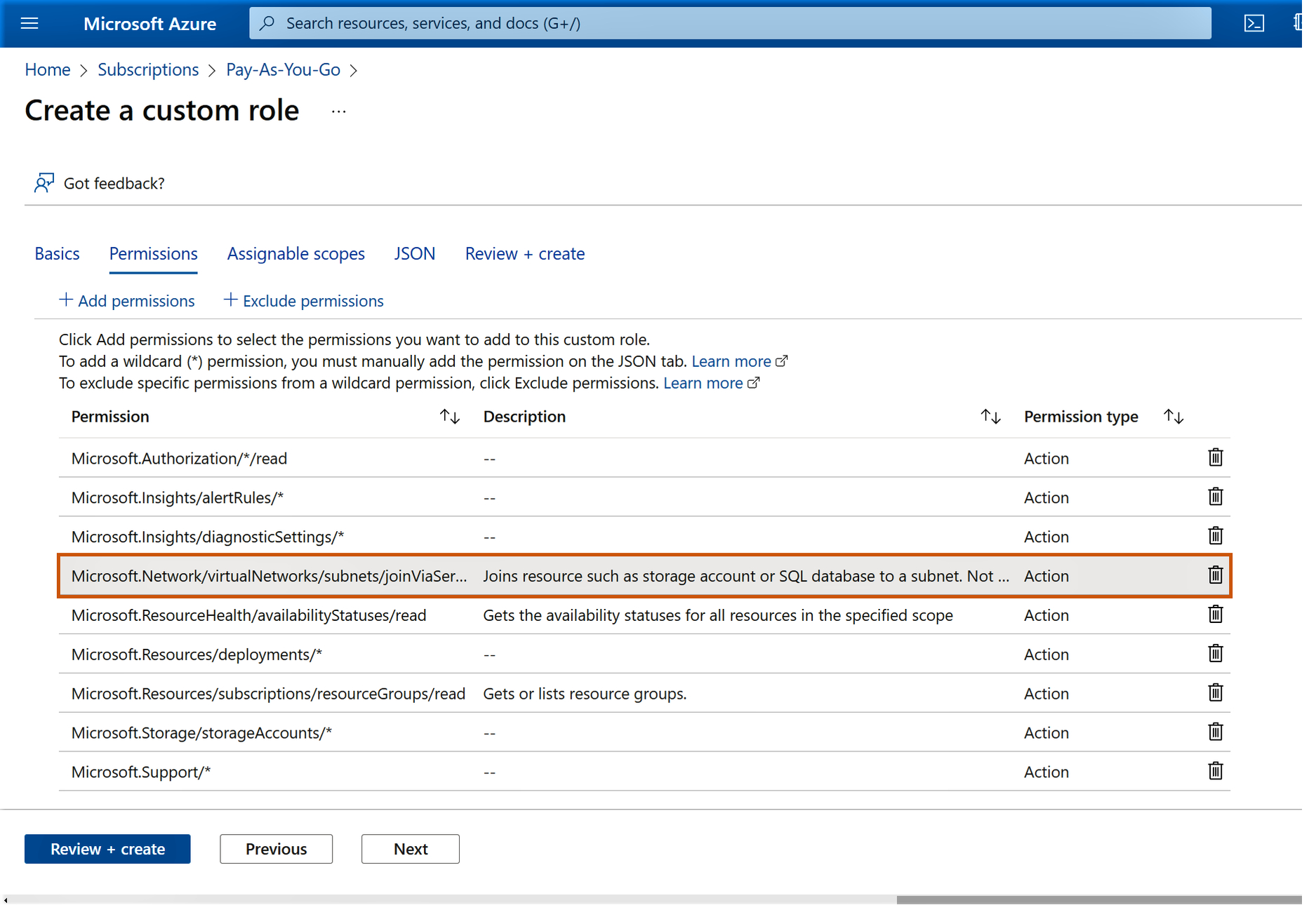The width and height of the screenshot is (1316, 905).
Task: Switch to the Assignable scopes tab
Action: point(295,254)
